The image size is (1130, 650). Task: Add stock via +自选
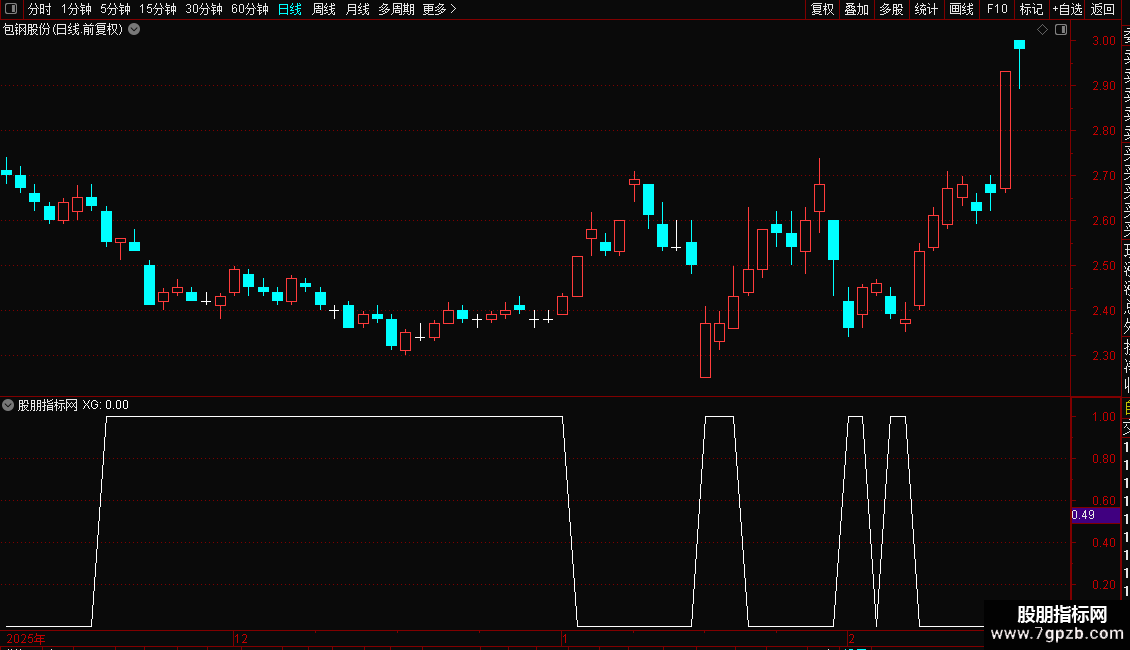1067,9
